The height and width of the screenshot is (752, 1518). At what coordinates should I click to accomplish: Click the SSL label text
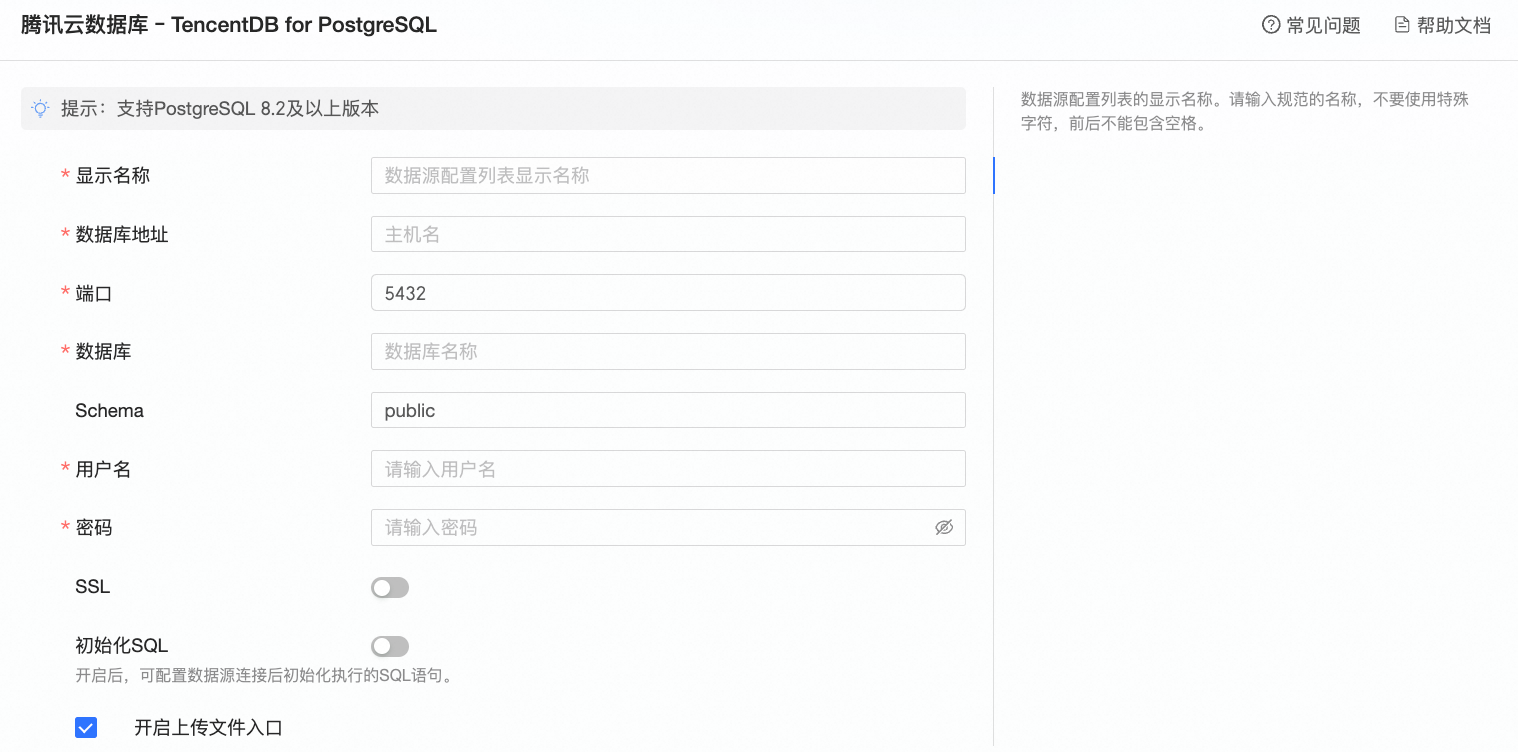click(x=92, y=587)
